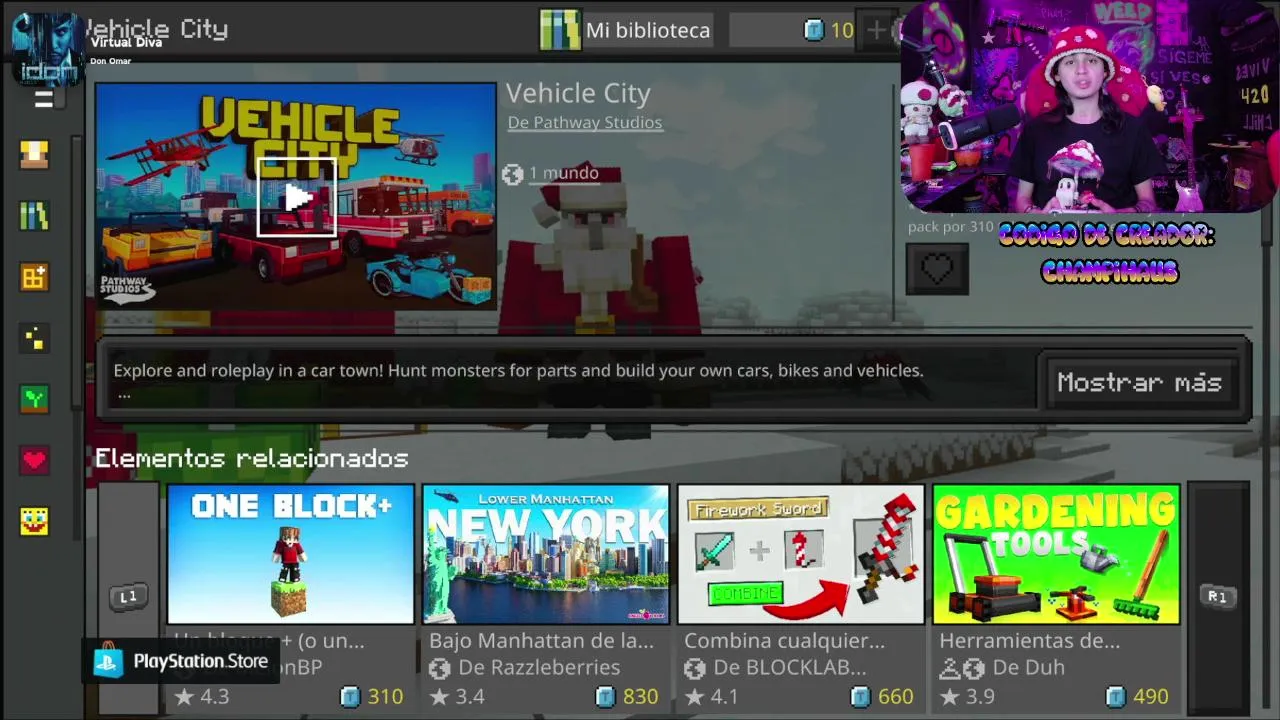Open the sidebar bookshelf library icon
Screen dimensions: 1280x720
click(34, 216)
